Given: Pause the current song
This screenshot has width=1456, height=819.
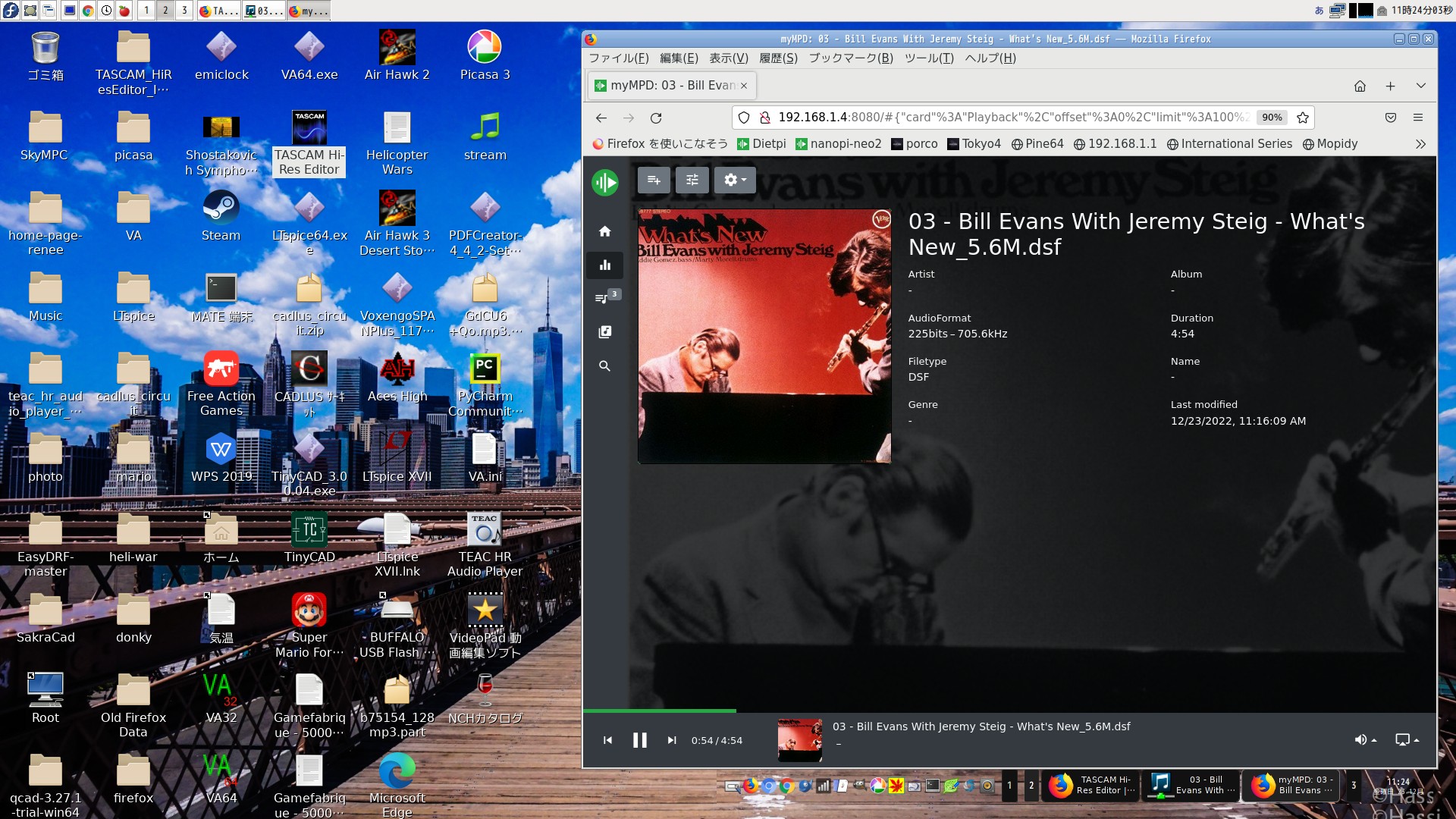Looking at the screenshot, I should 639,740.
